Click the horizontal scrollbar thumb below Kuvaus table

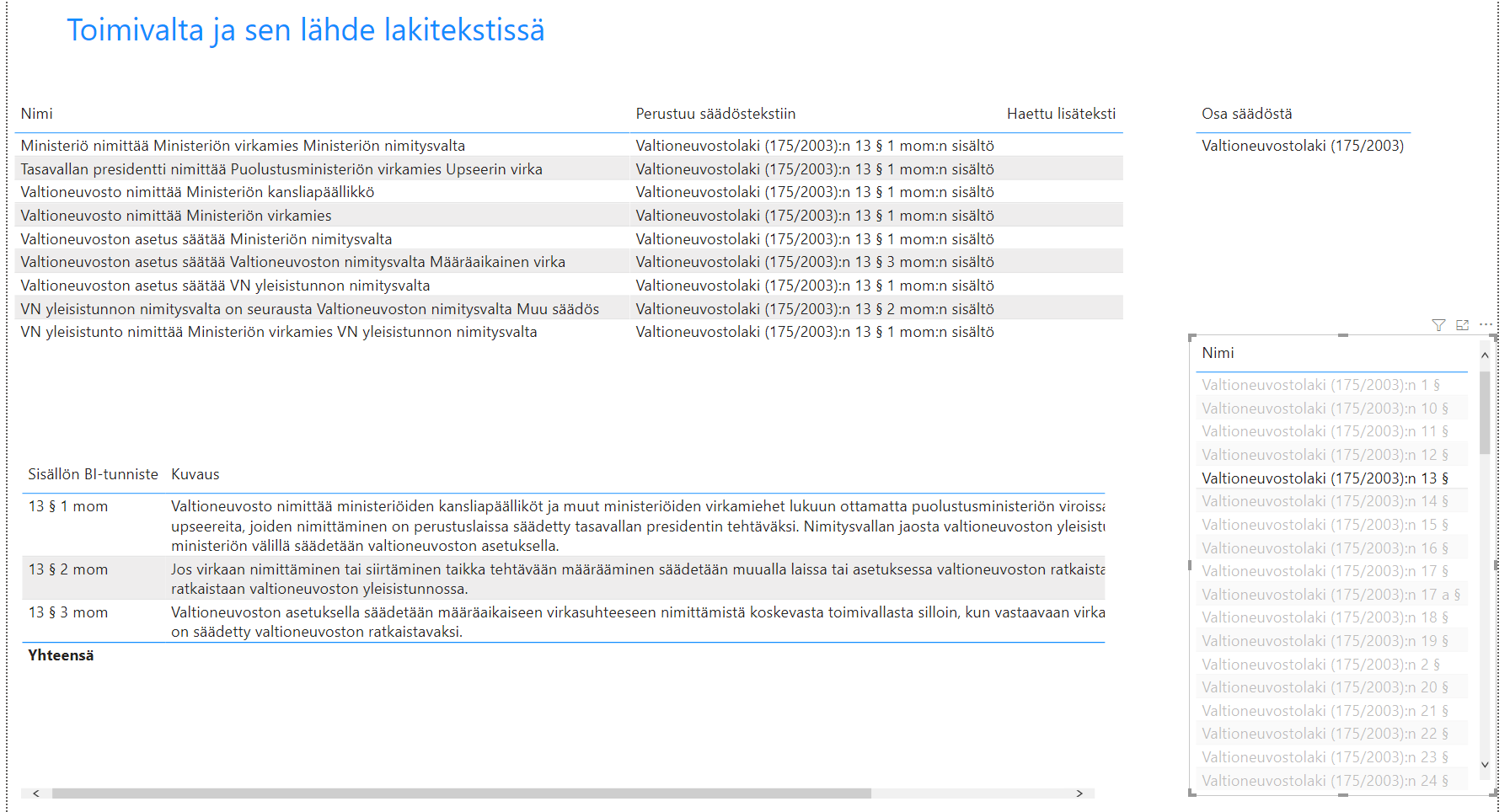(462, 793)
